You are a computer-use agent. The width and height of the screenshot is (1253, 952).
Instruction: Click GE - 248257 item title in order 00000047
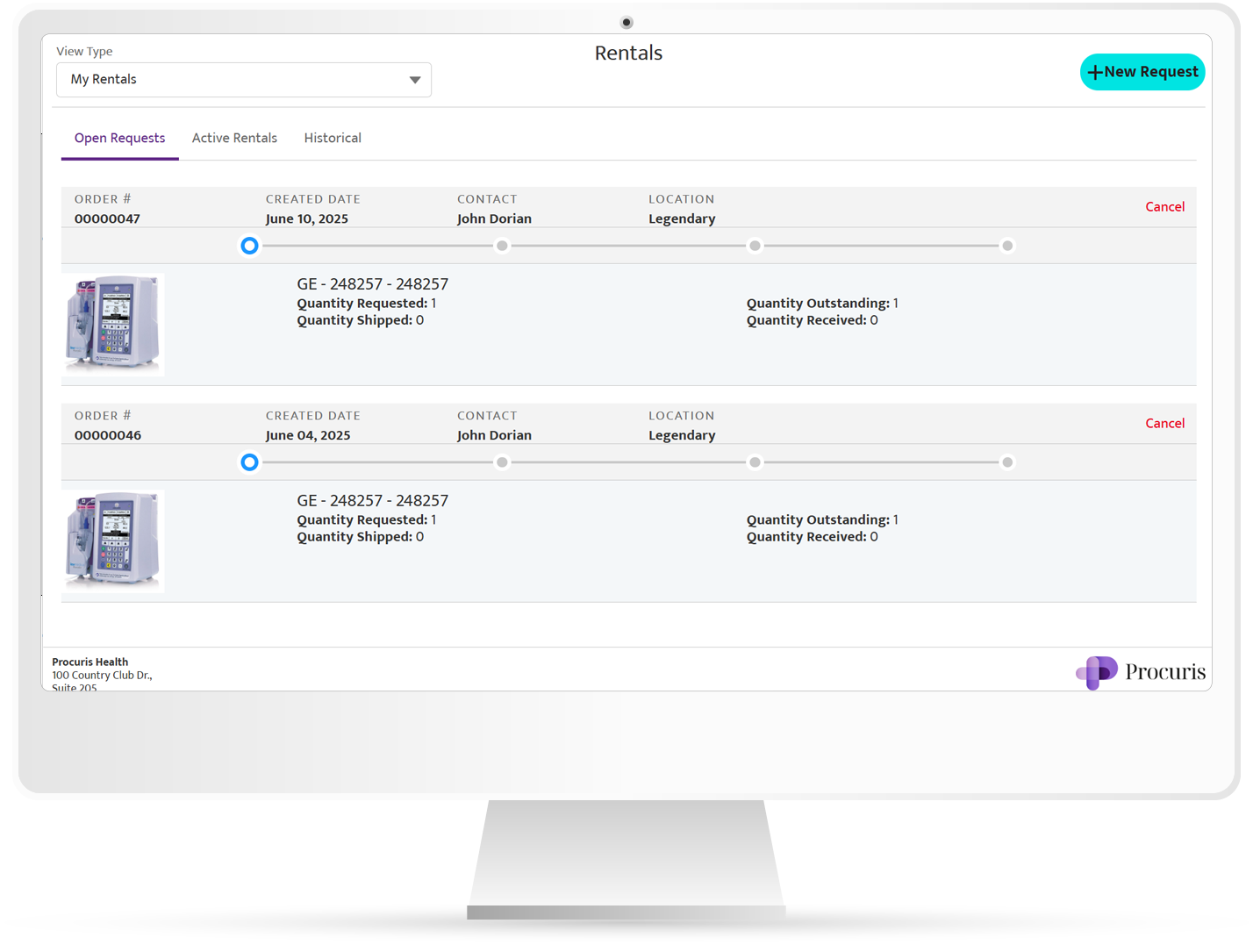372,284
